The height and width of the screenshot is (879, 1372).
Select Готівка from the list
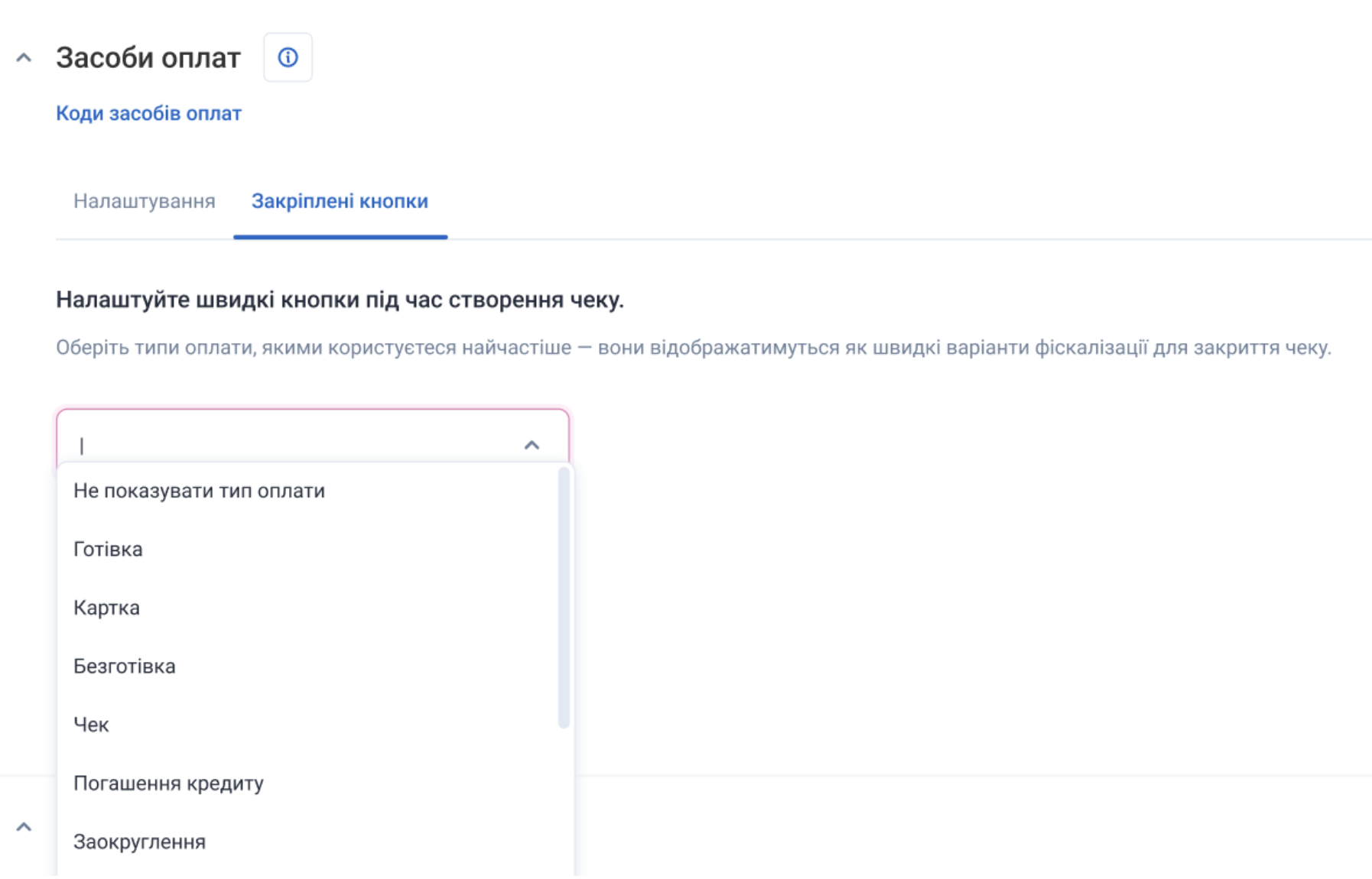tap(108, 550)
